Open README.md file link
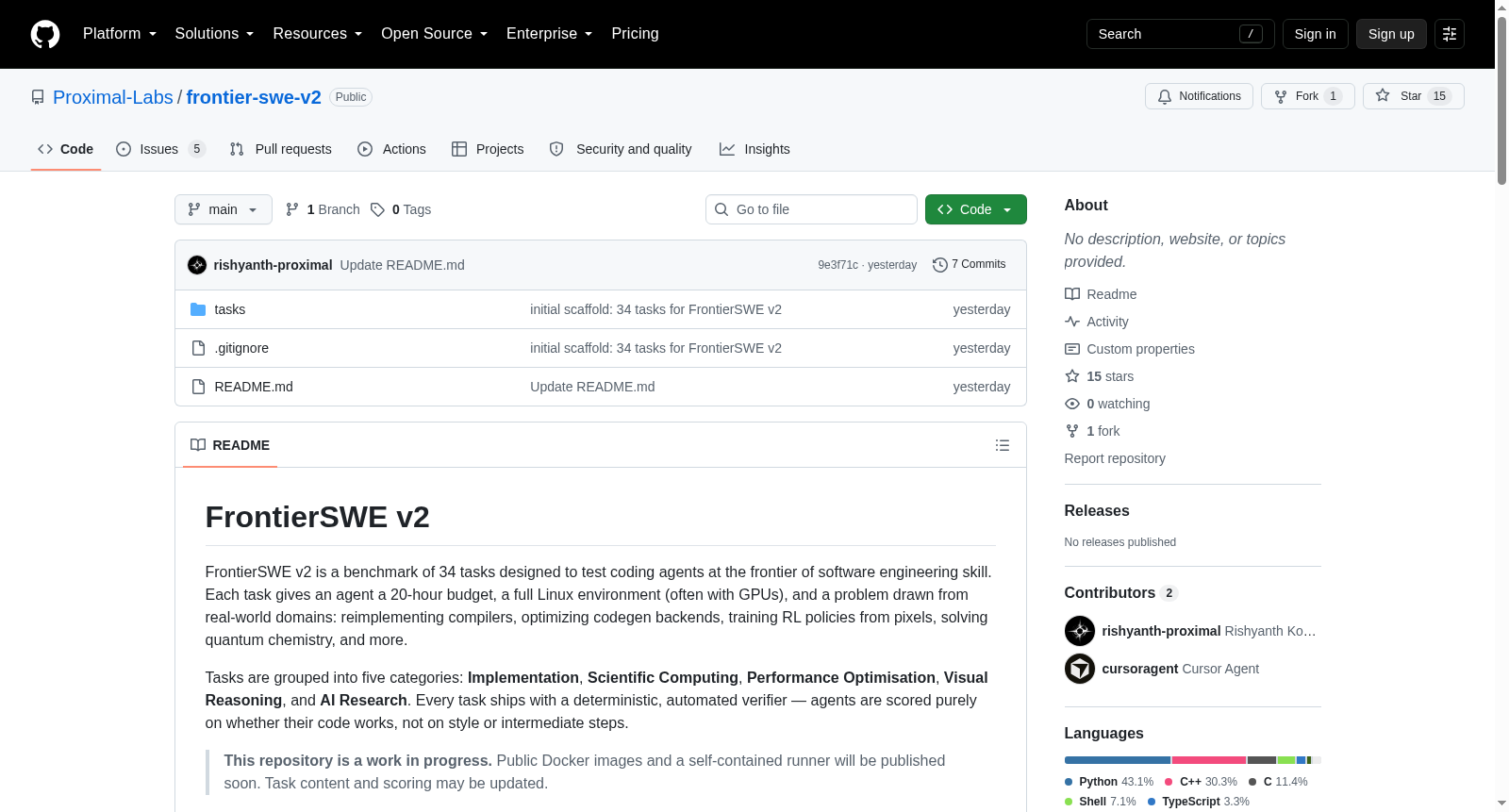 pyautogui.click(x=254, y=387)
